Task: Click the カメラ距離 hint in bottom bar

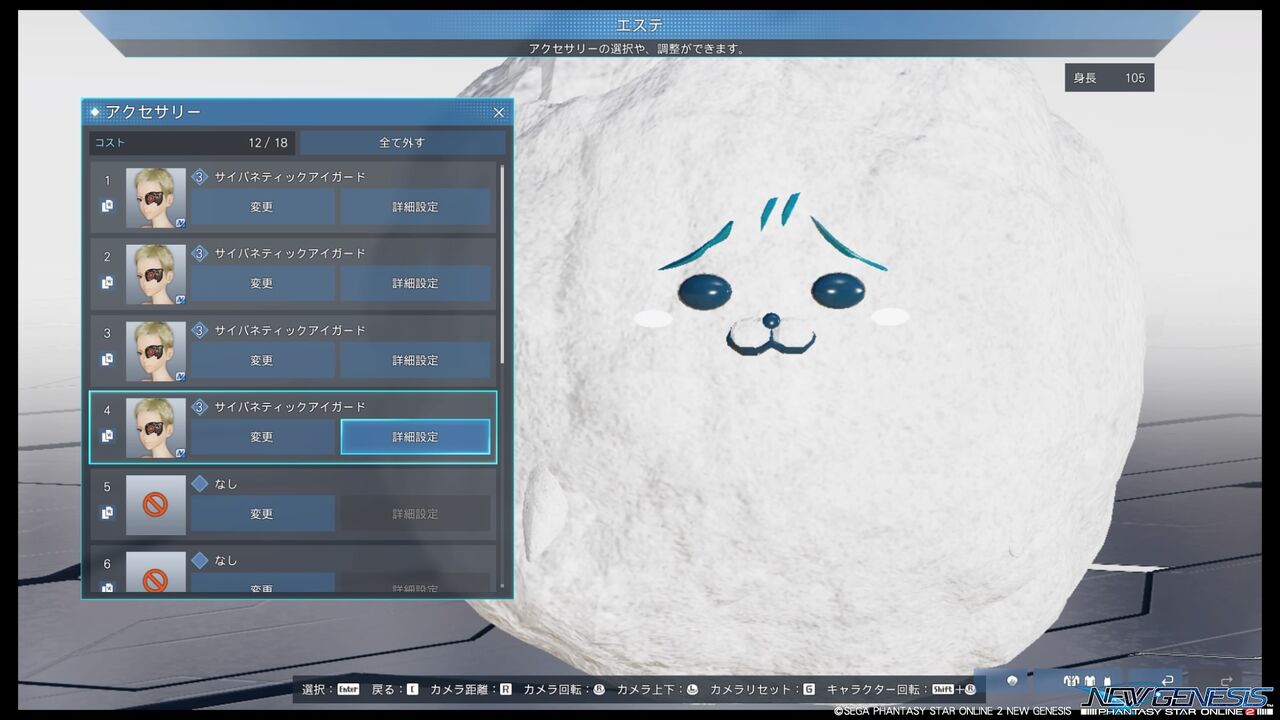Action: 471,689
